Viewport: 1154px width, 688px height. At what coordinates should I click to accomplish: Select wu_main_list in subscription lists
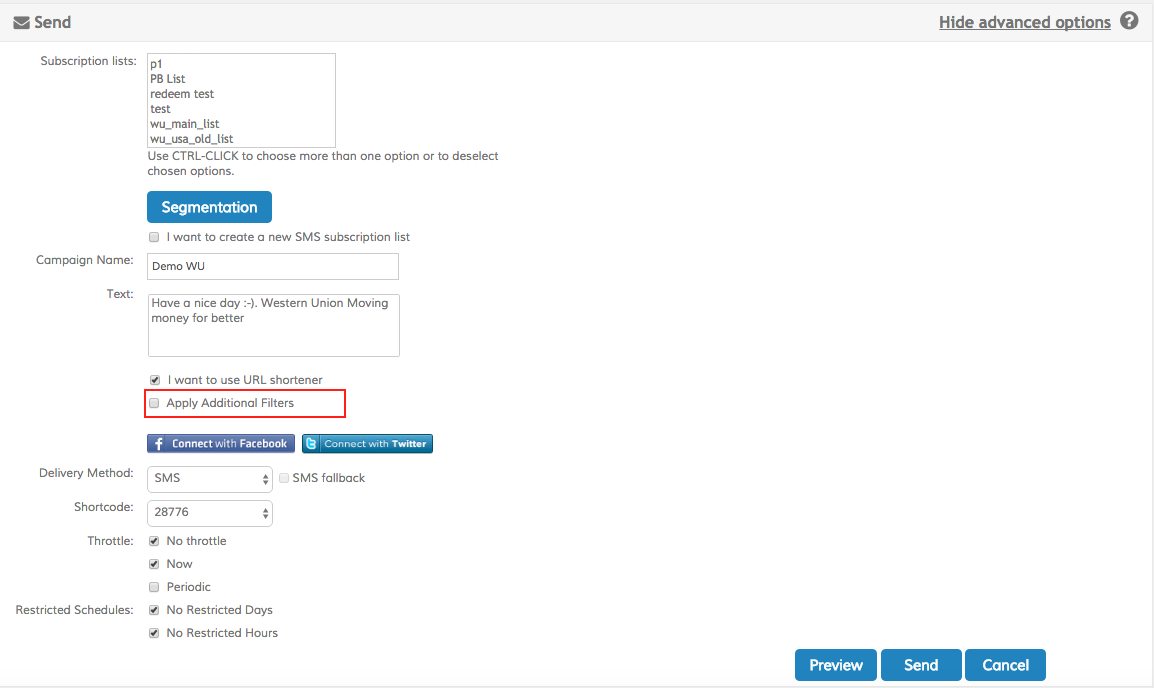tap(184, 124)
